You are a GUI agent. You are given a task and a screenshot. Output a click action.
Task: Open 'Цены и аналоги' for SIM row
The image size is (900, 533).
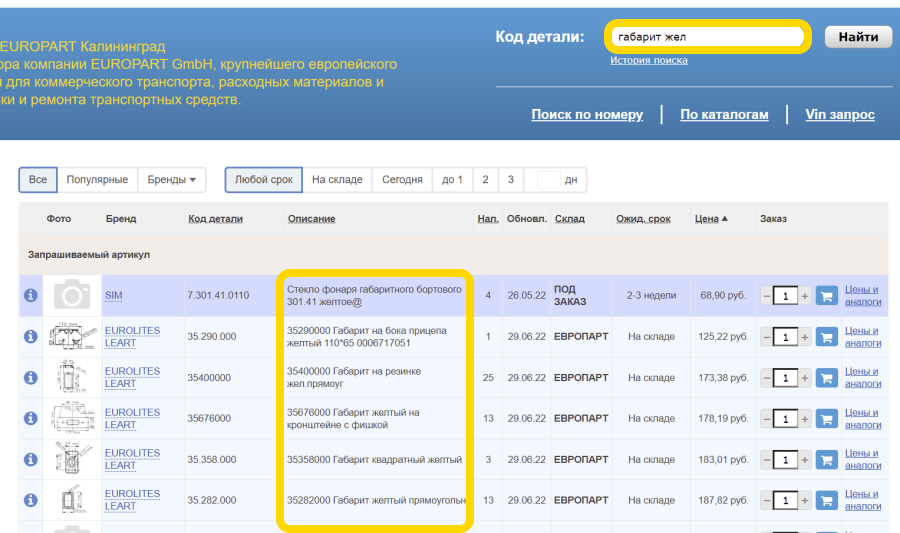(x=863, y=295)
